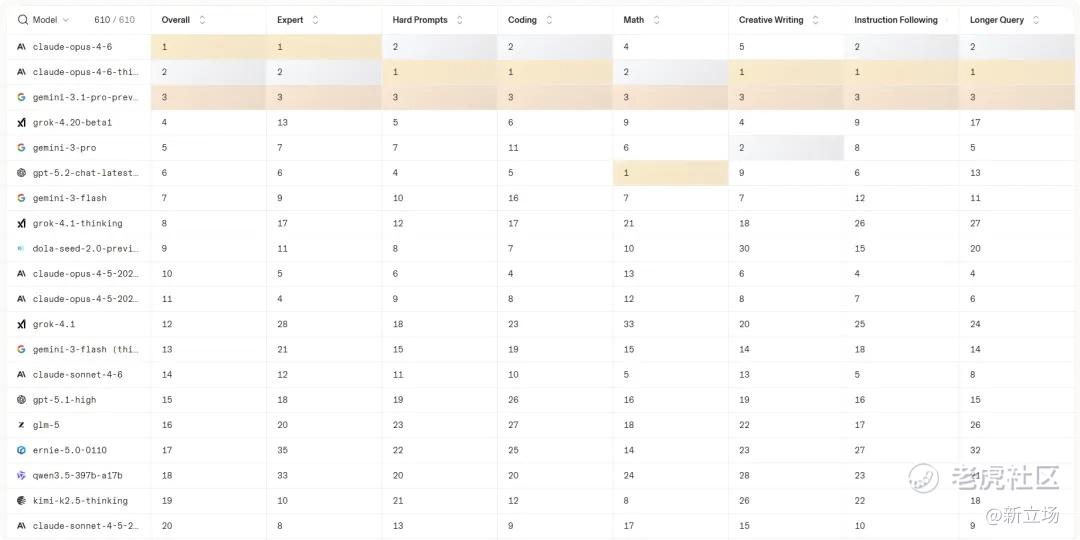Click the ernie-5.0-0110 model icon
Image resolution: width=1080 pixels, height=540 pixels.
pyautogui.click(x=21, y=450)
